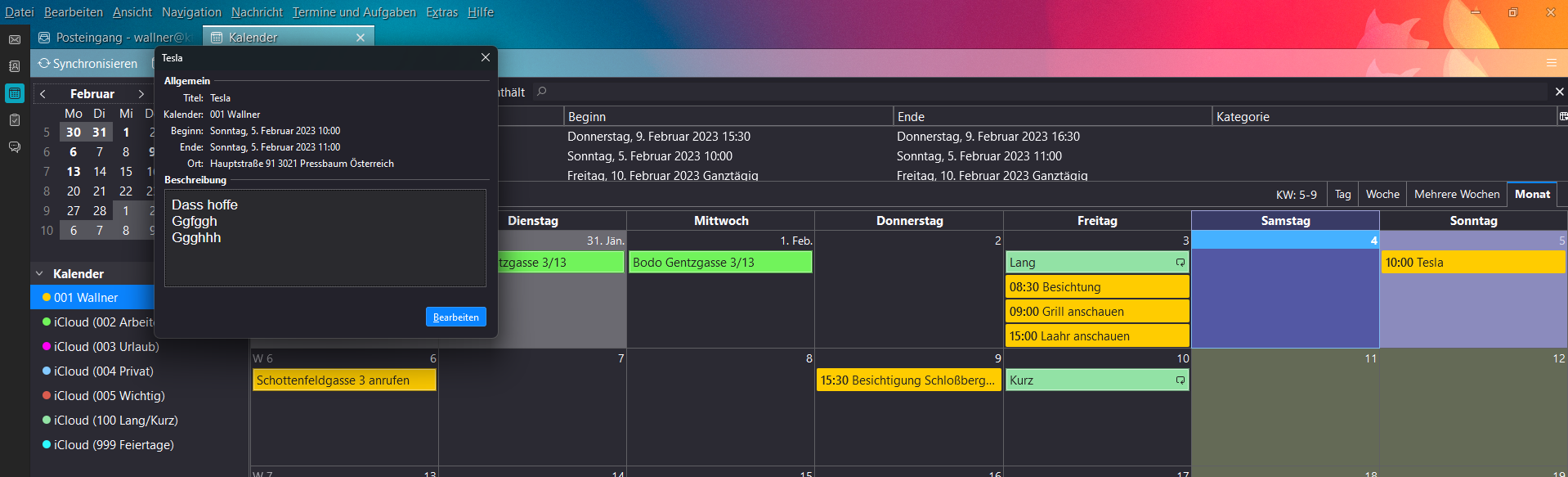The width and height of the screenshot is (1568, 477).
Task: Open the Mail space in the sidebar
Action: pos(15,39)
